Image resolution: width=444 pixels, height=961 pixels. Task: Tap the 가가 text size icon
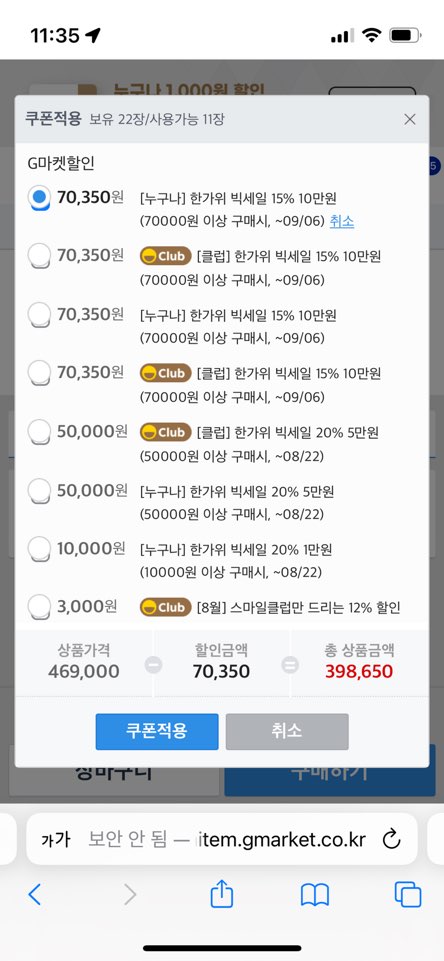pos(56,840)
